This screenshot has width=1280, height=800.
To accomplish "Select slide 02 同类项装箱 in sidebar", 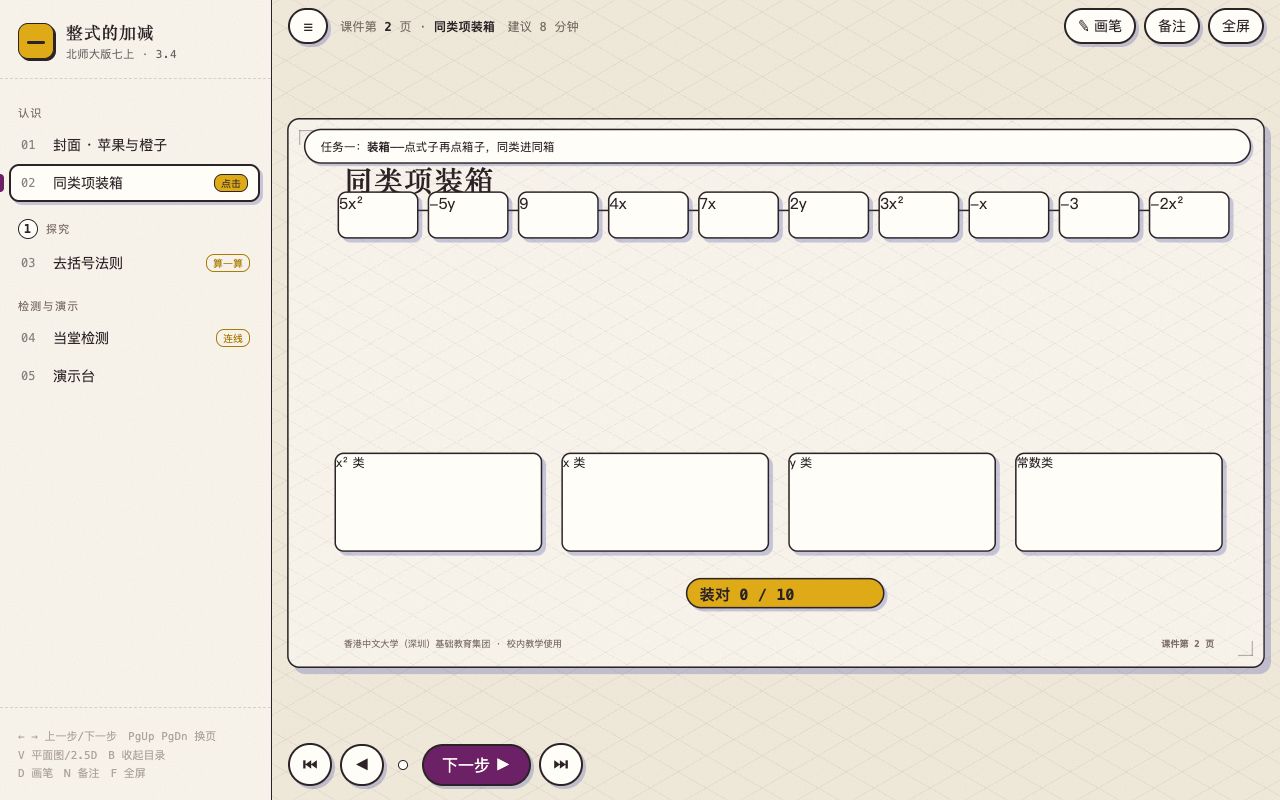I will [x=134, y=183].
